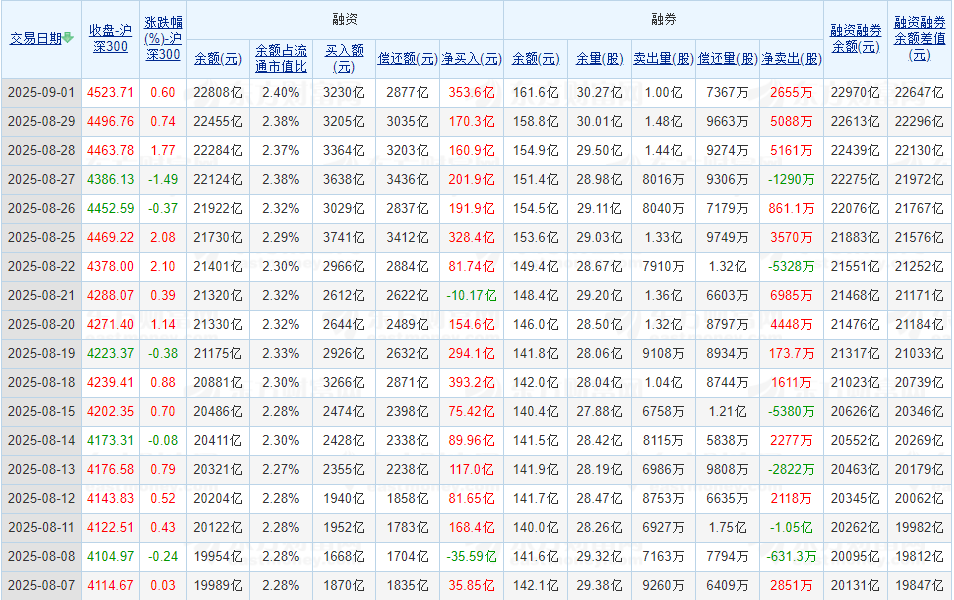
Task: Click the date cell 2025-08-07
Action: click(x=41, y=585)
